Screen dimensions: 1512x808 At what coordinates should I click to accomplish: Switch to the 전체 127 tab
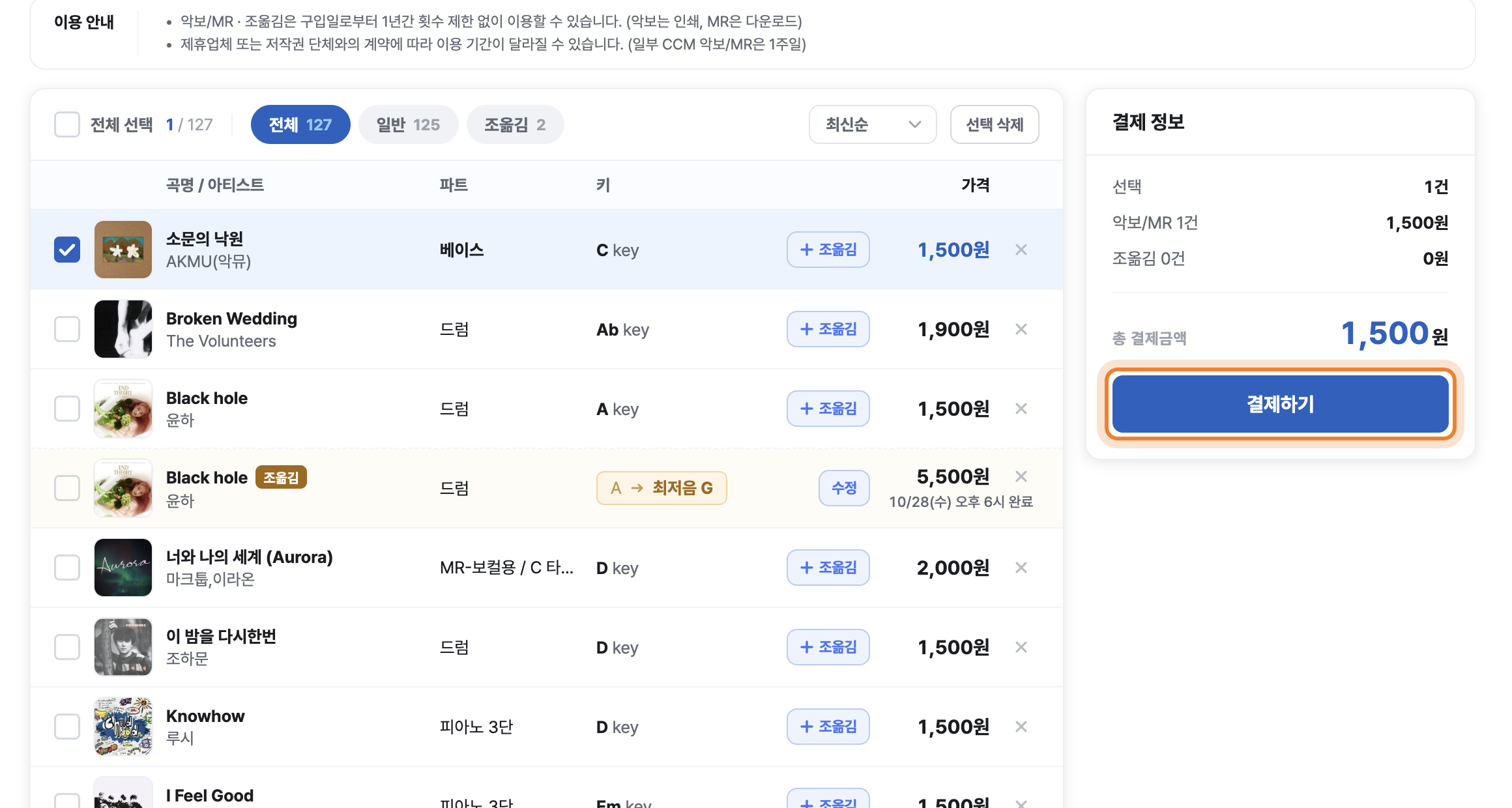[x=300, y=124]
